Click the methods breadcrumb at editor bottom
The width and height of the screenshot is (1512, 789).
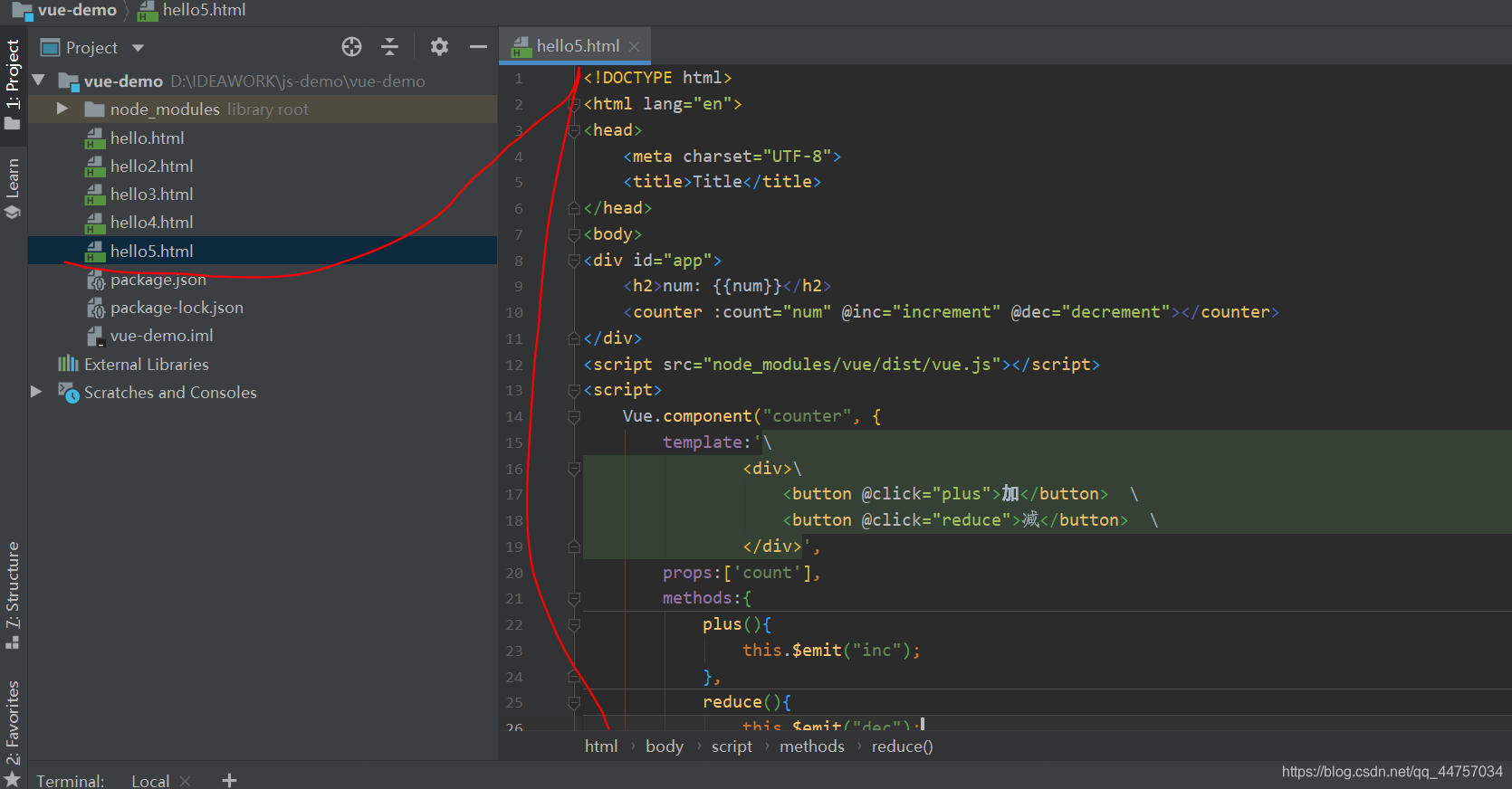tap(812, 746)
